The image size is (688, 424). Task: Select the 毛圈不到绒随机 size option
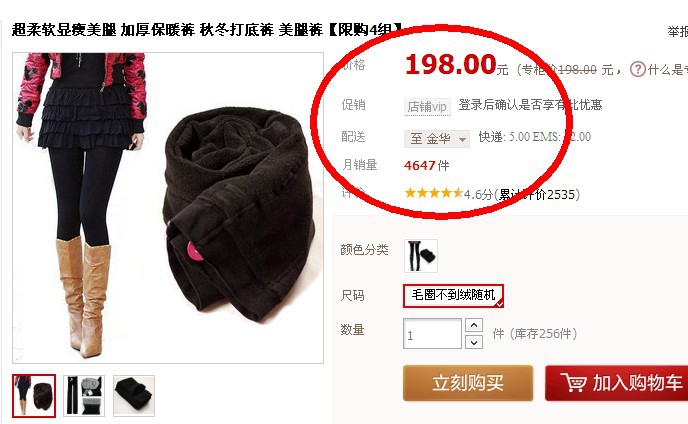(453, 295)
